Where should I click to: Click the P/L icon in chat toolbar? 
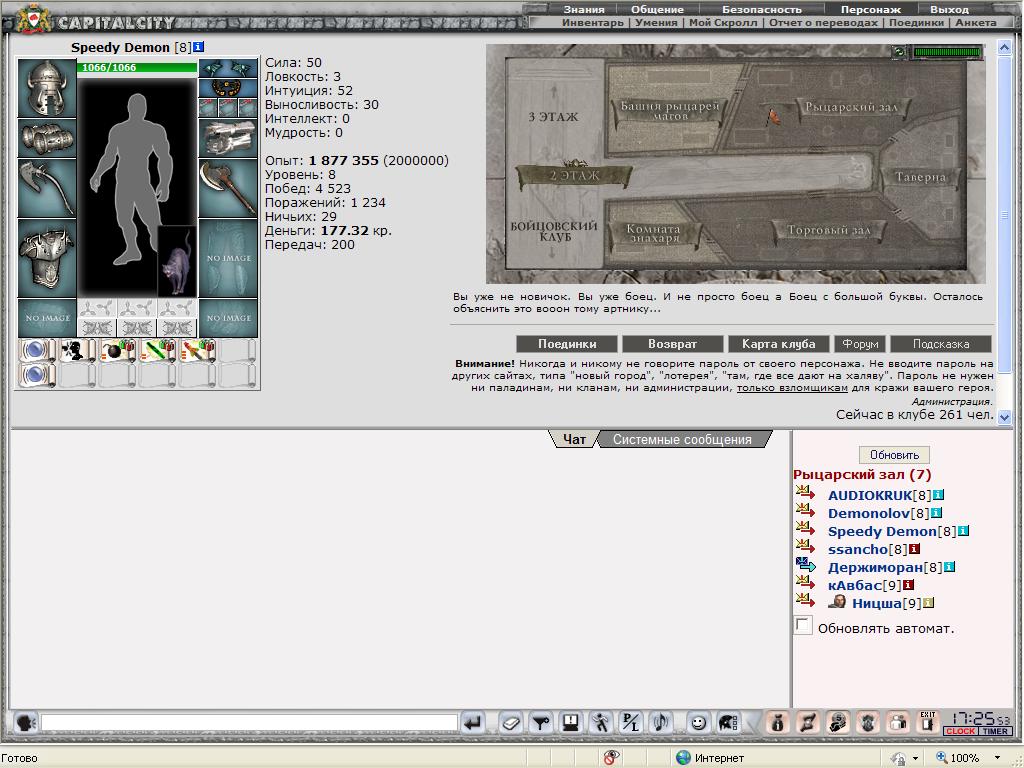tap(631, 722)
